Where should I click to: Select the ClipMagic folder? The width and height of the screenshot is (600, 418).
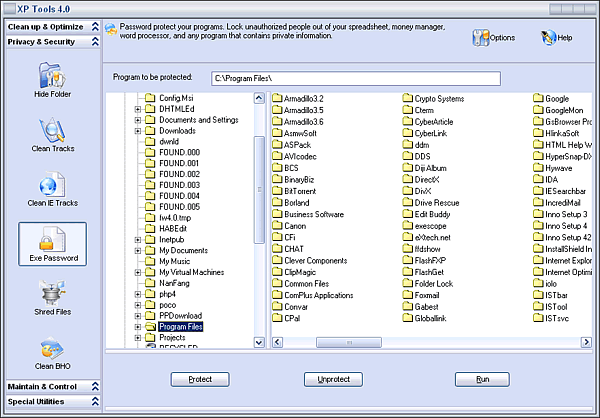pyautogui.click(x=294, y=272)
